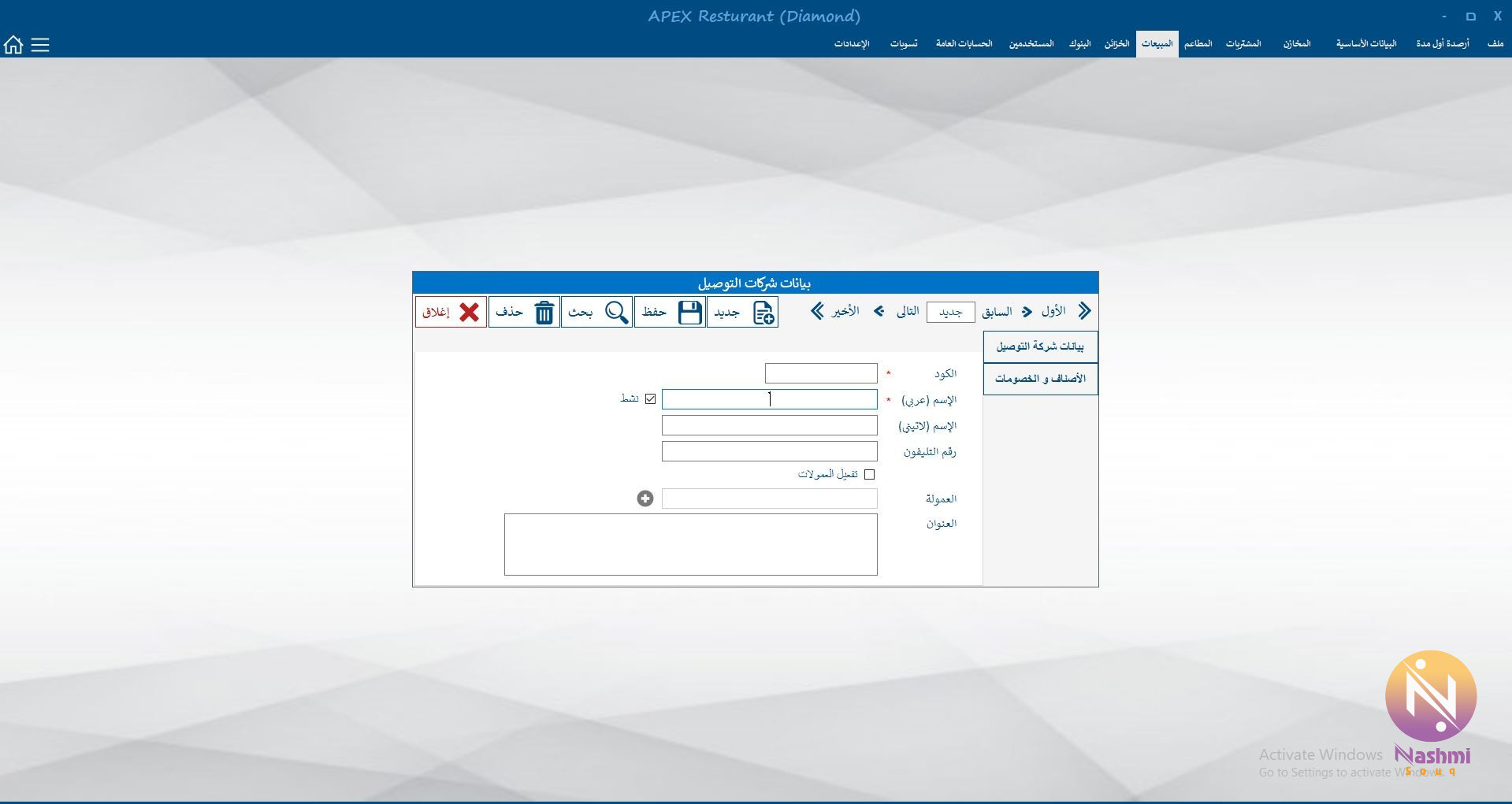The width and height of the screenshot is (1512, 804).
Task: Click the Search (بحث) magnifier icon
Action: click(x=617, y=313)
